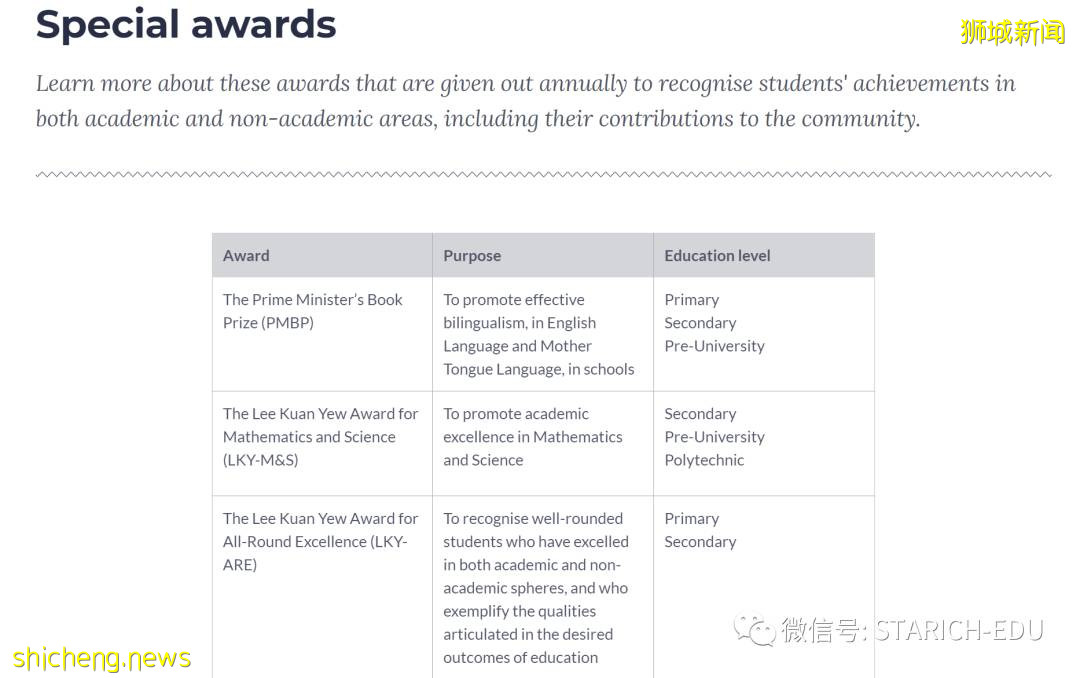The width and height of the screenshot is (1080, 678).
Task: Click the "Special awards" heading
Action: (x=186, y=24)
